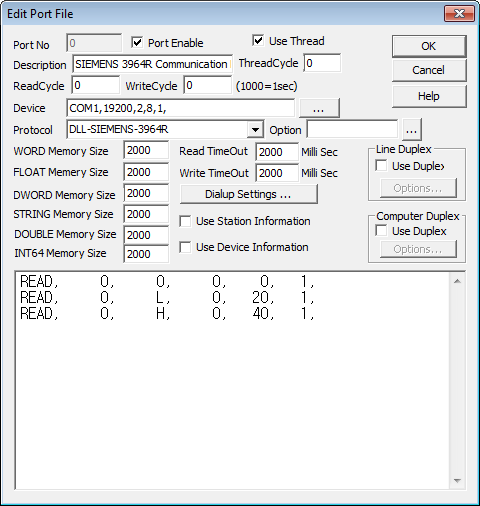Check Use Duplex under Line Duplex
The width and height of the screenshot is (480, 506).
381,166
